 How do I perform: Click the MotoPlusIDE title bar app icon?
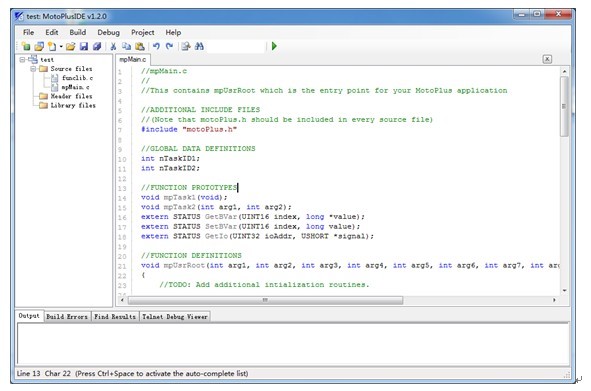tap(19, 16)
